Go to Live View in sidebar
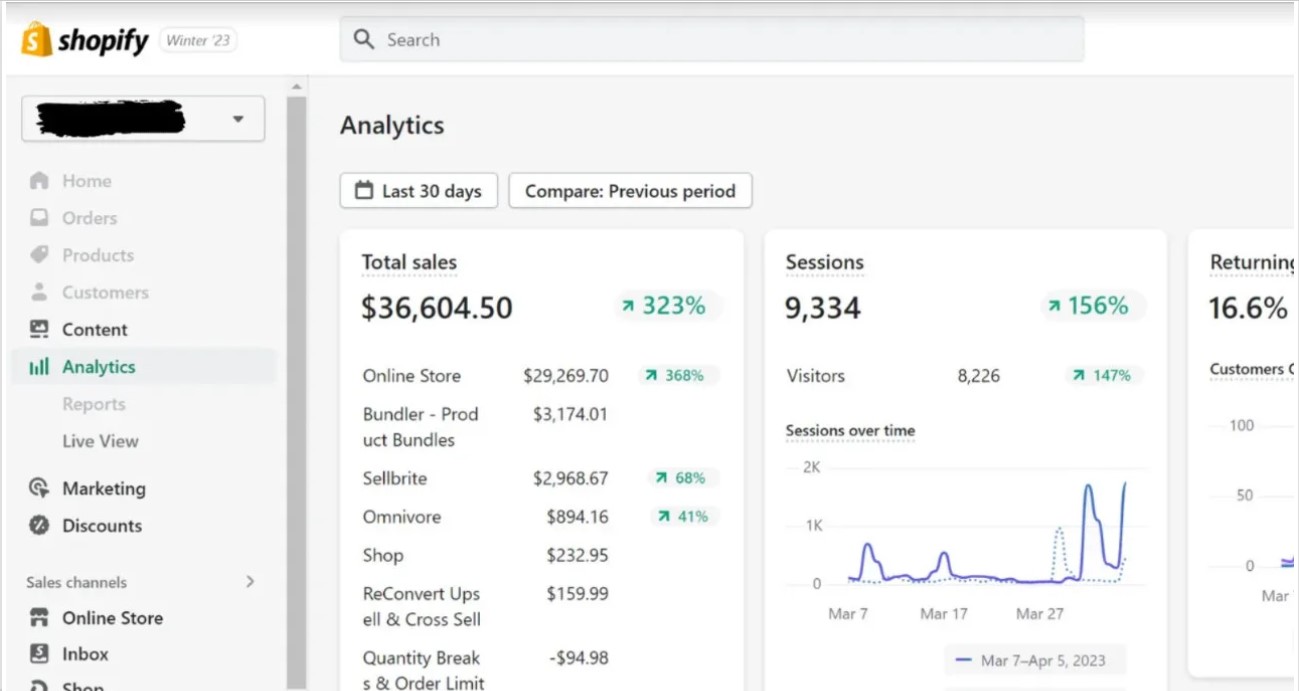The height and width of the screenshot is (691, 1299). tap(100, 441)
